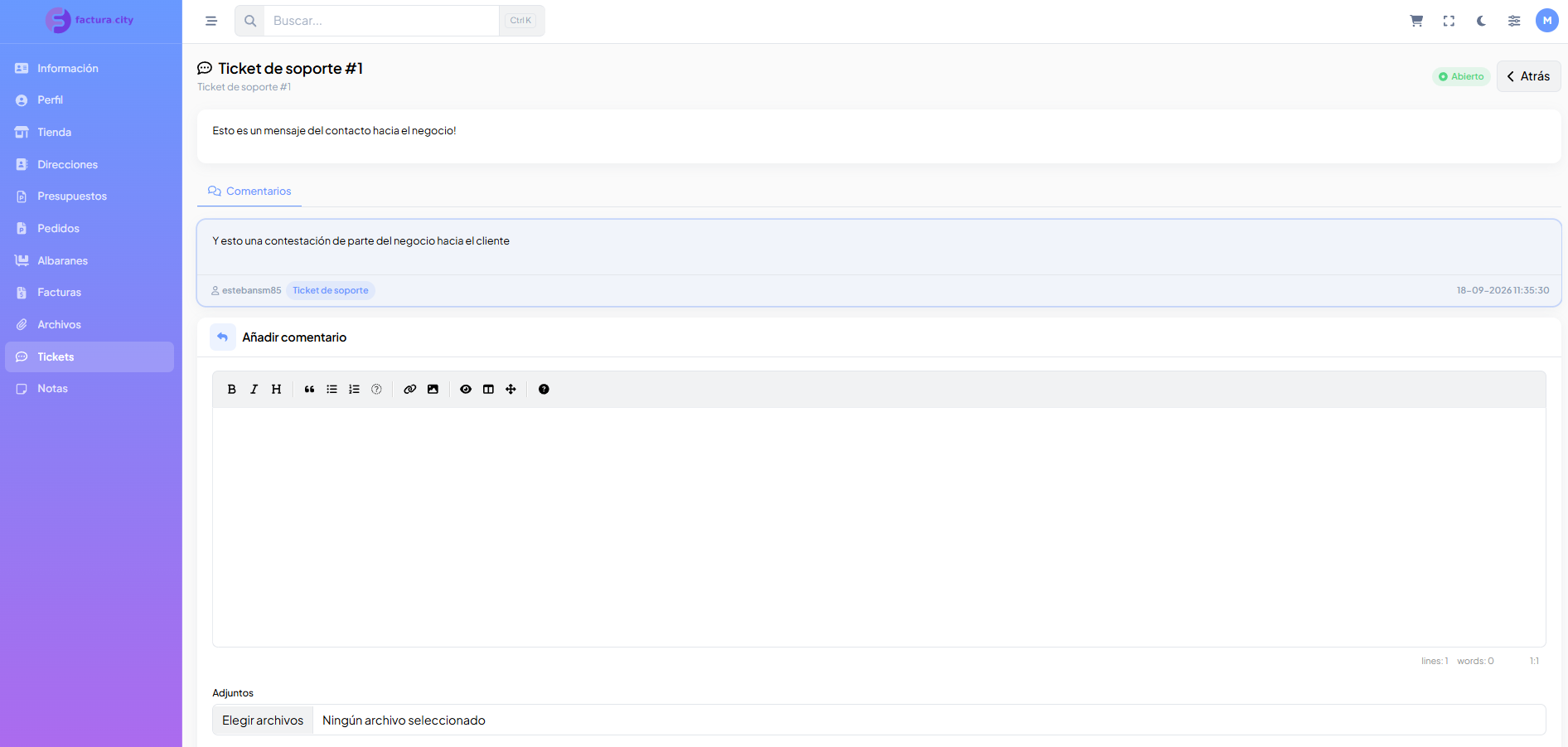Insert an image via the picture icon
The height and width of the screenshot is (747, 1568).
pyautogui.click(x=433, y=389)
